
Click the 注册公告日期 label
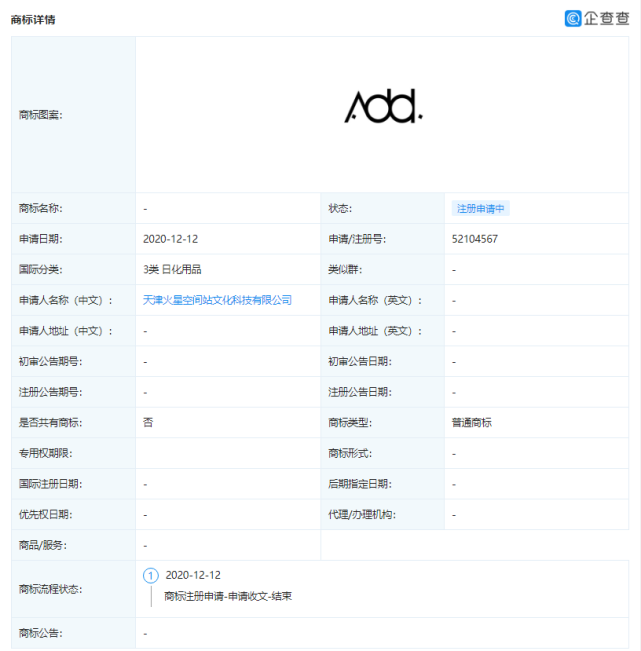click(360, 392)
